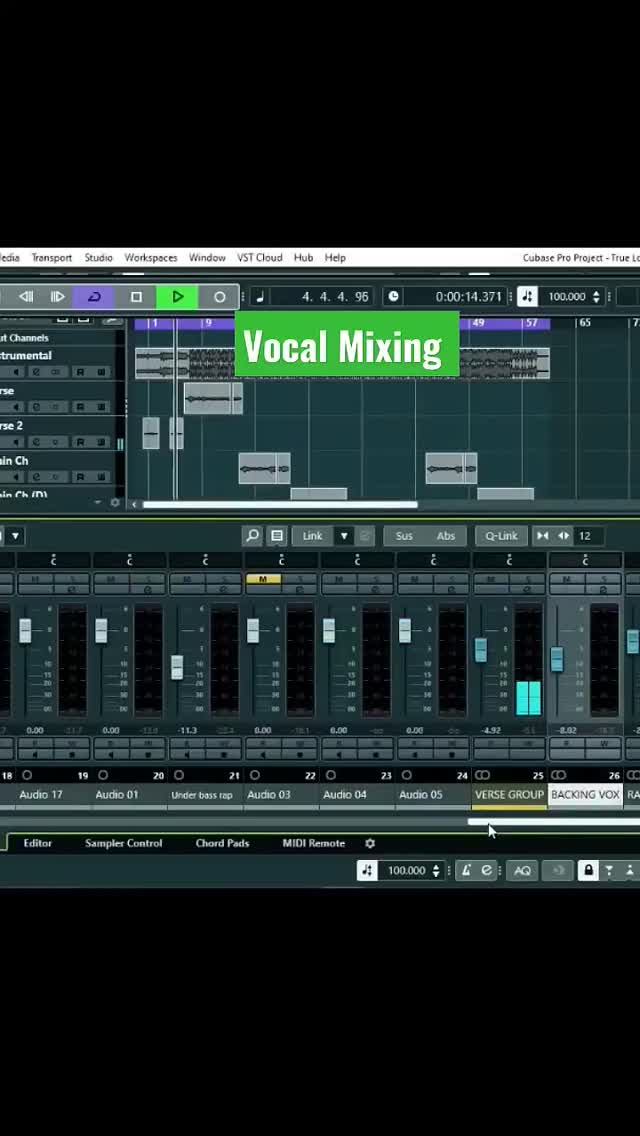Click the note icon time format selector
Image resolution: width=640 pixels, height=1136 pixels.
[259, 296]
